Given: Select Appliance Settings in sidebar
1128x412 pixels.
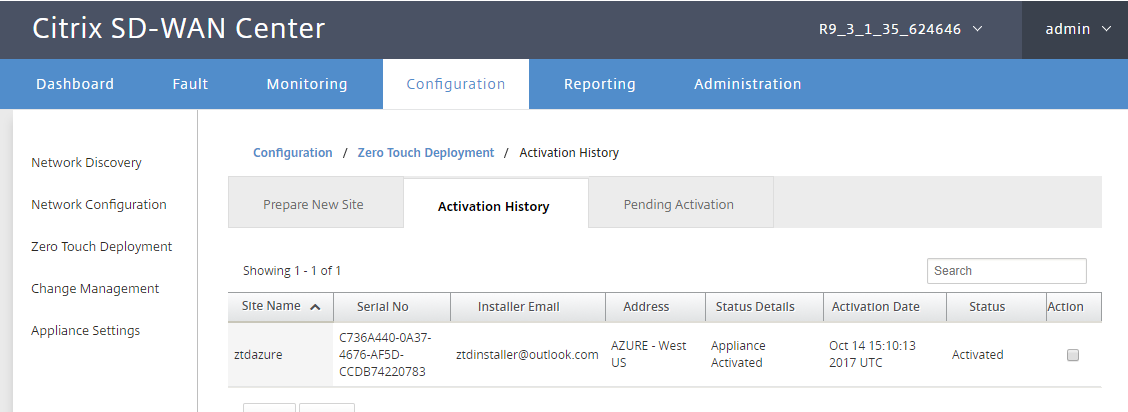Looking at the screenshot, I should click(x=86, y=331).
